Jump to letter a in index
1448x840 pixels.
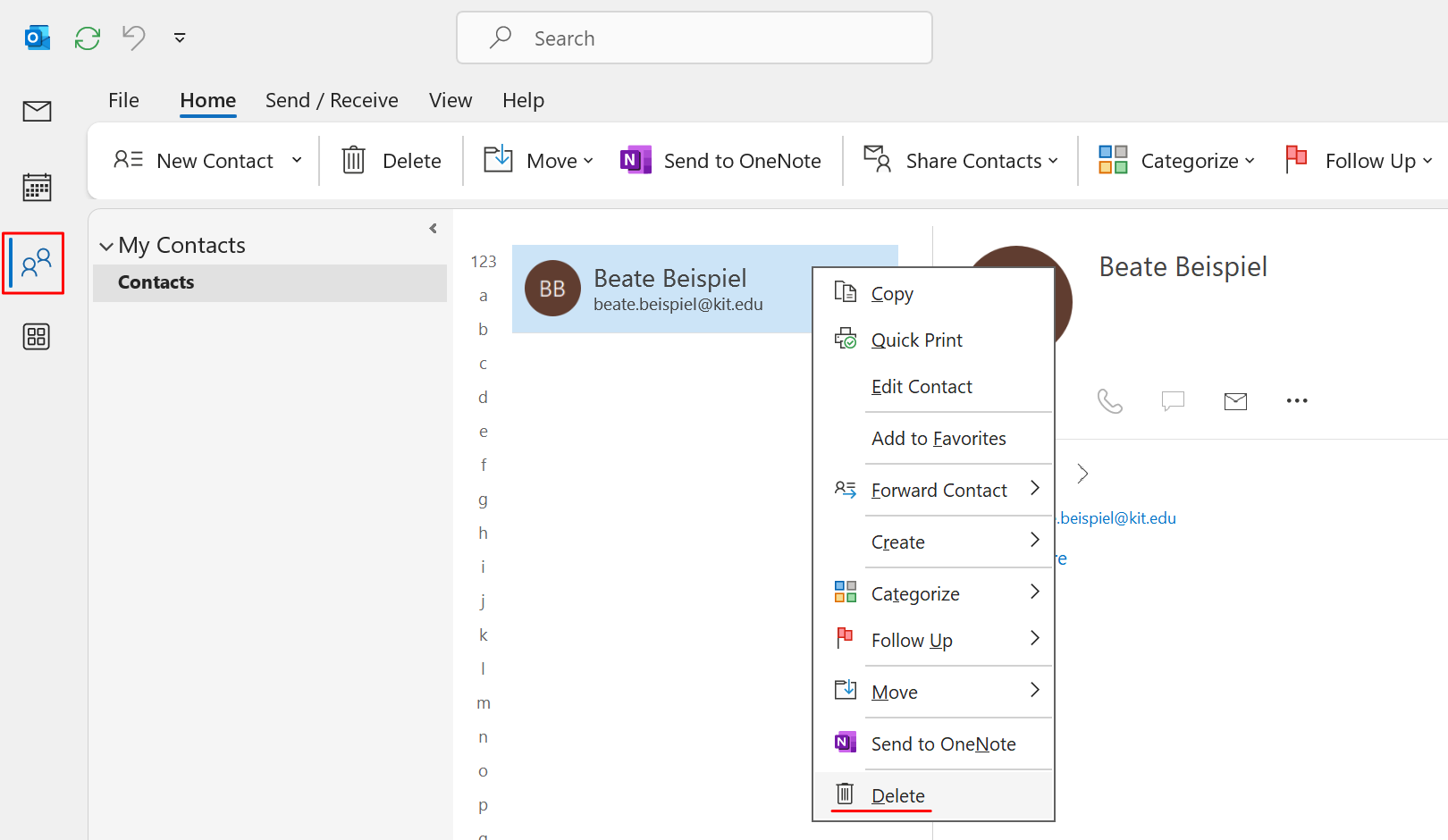(x=484, y=296)
